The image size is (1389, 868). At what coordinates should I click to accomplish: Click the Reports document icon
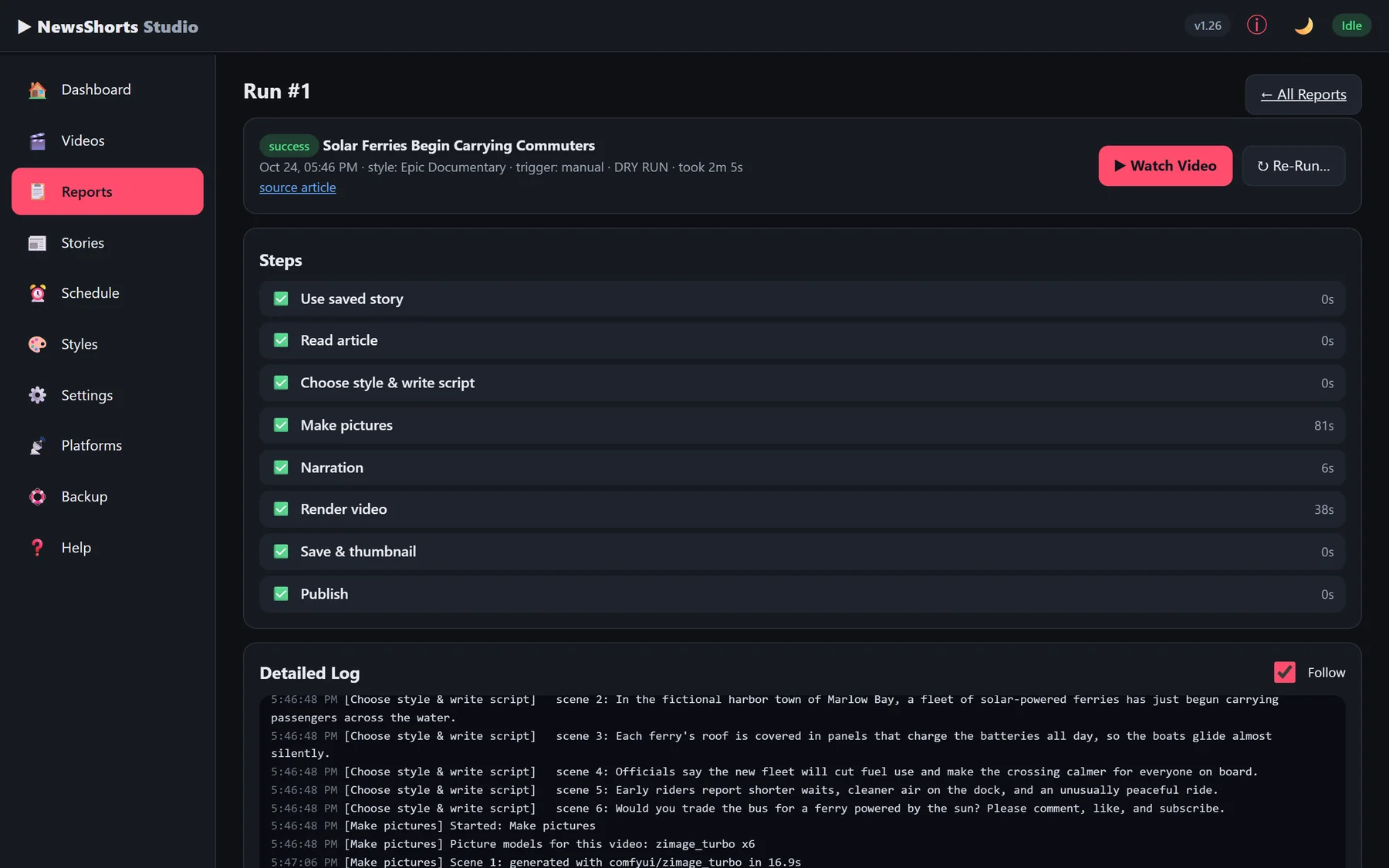[37, 191]
